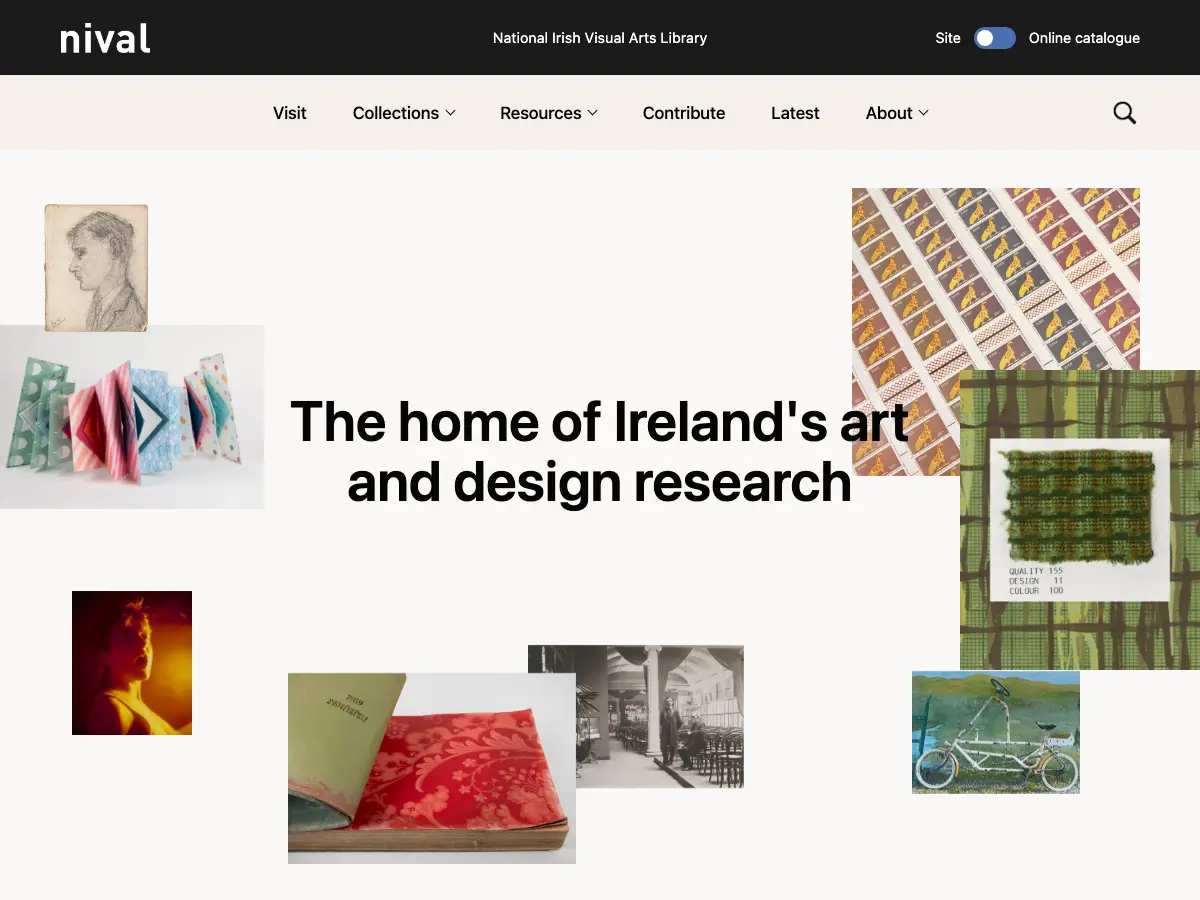
Task: Open the bicycle painting image
Action: 996,732
